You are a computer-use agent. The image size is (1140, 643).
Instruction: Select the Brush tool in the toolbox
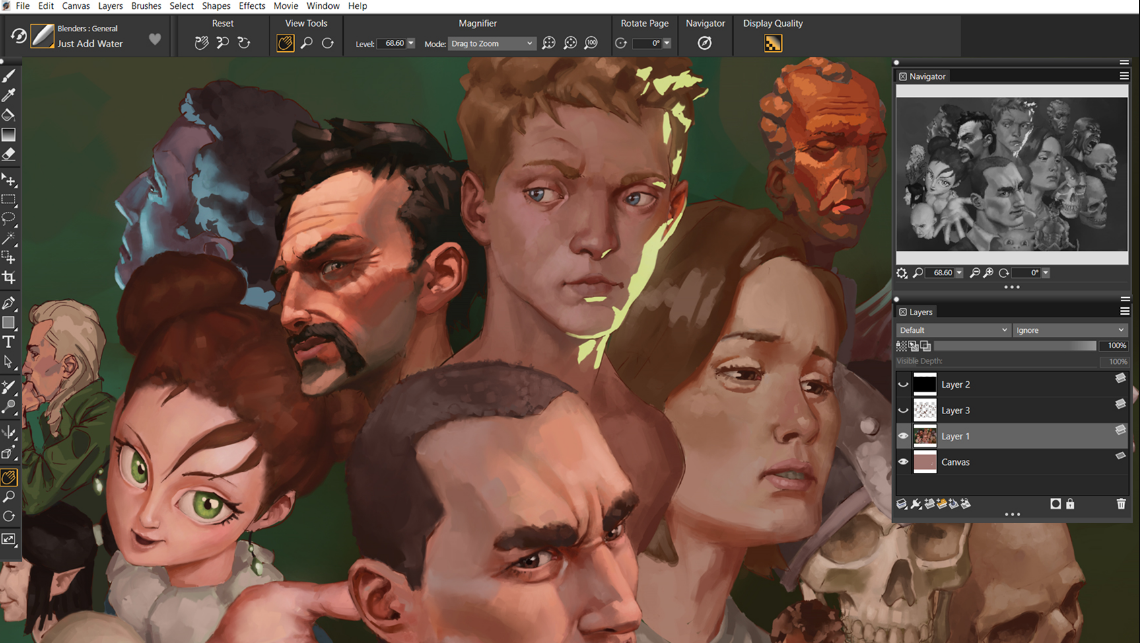9,76
